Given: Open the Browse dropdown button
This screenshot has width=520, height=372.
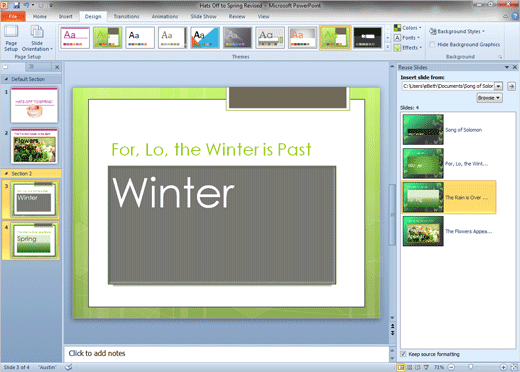Looking at the screenshot, I should 489,98.
